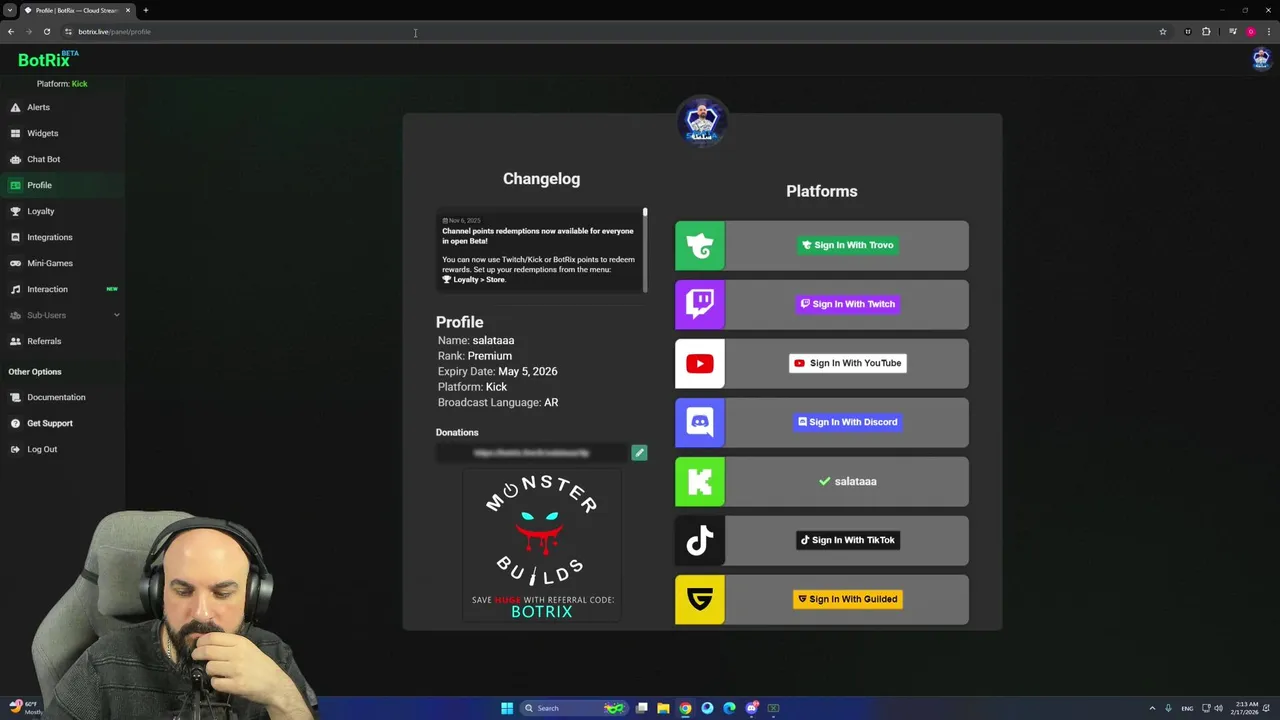Click the Expiry Date May 5, 2026
Screen dimensions: 1280x720
point(528,371)
